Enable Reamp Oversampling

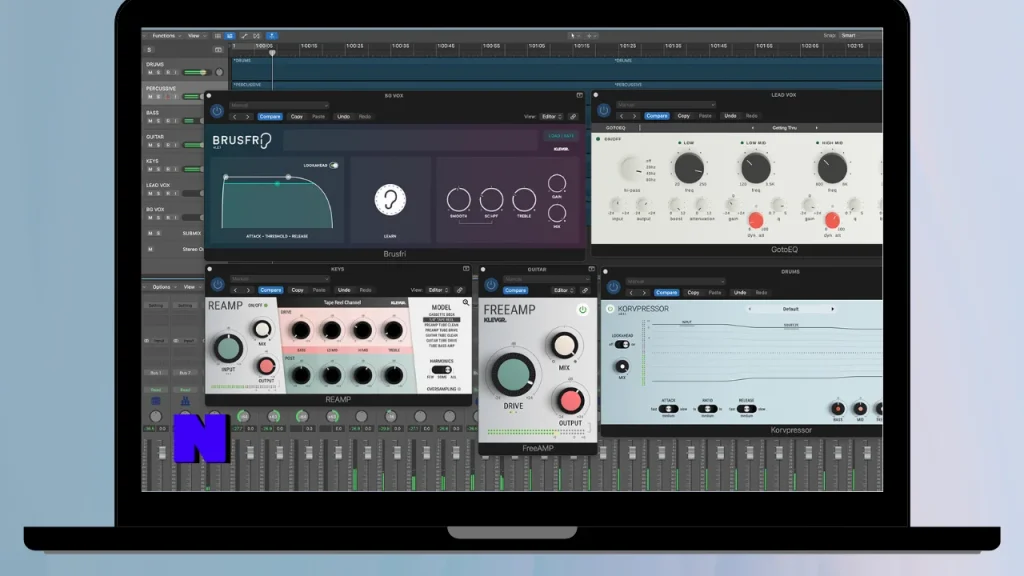(459, 389)
